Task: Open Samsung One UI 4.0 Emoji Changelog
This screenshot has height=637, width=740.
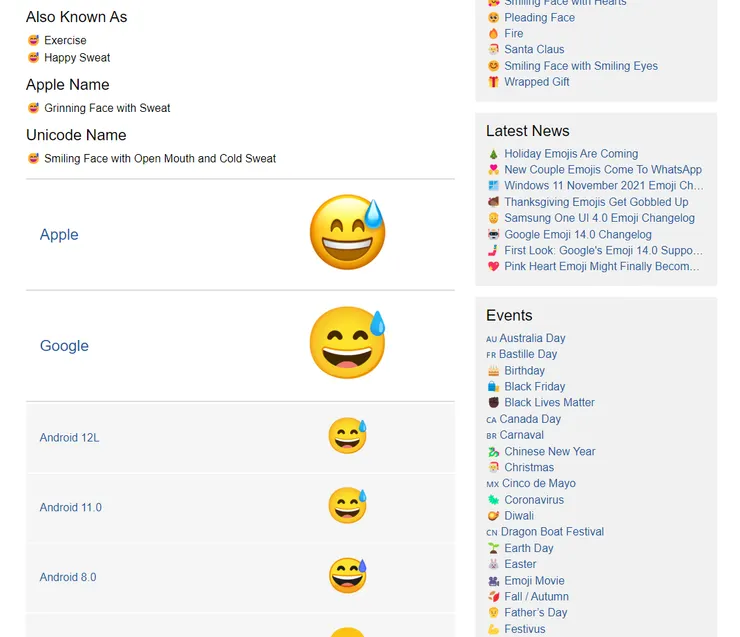Action: click(599, 218)
